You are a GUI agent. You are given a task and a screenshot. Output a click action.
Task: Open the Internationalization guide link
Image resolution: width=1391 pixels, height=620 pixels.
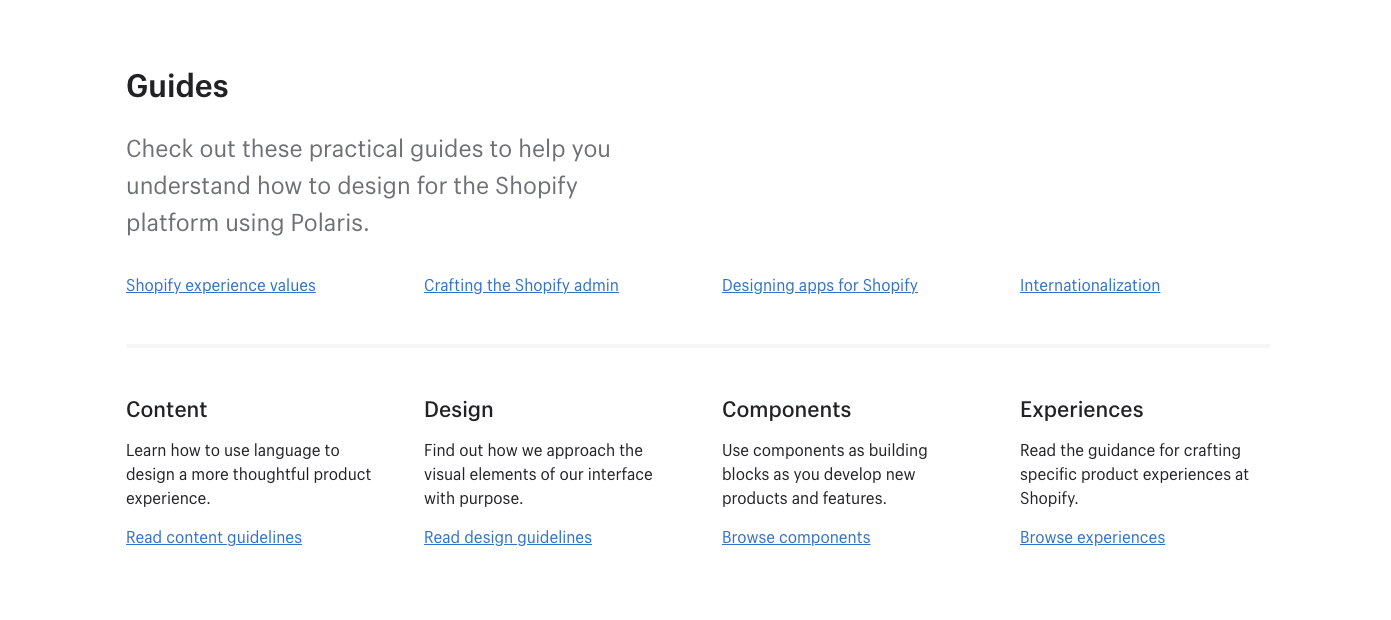1089,285
